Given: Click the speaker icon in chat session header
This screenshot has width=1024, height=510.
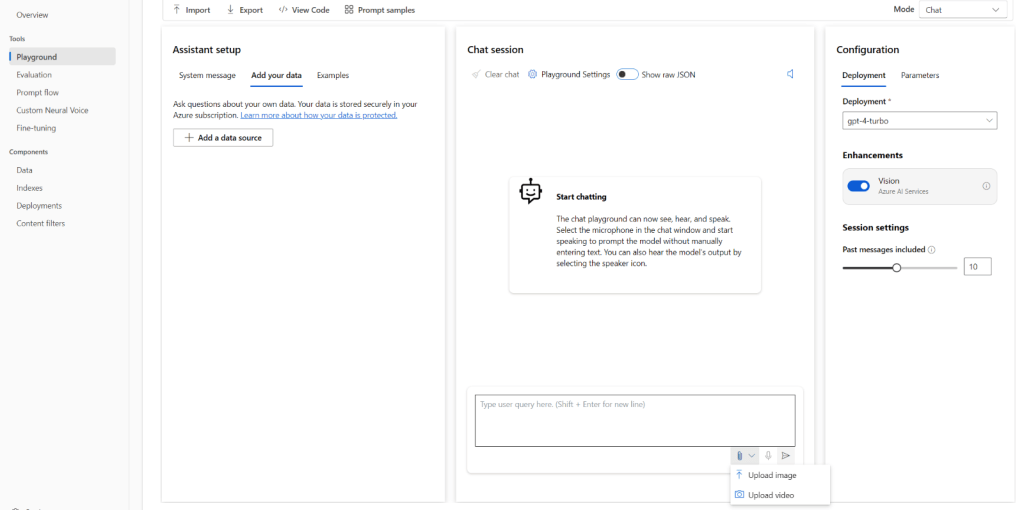Looking at the screenshot, I should pos(790,74).
